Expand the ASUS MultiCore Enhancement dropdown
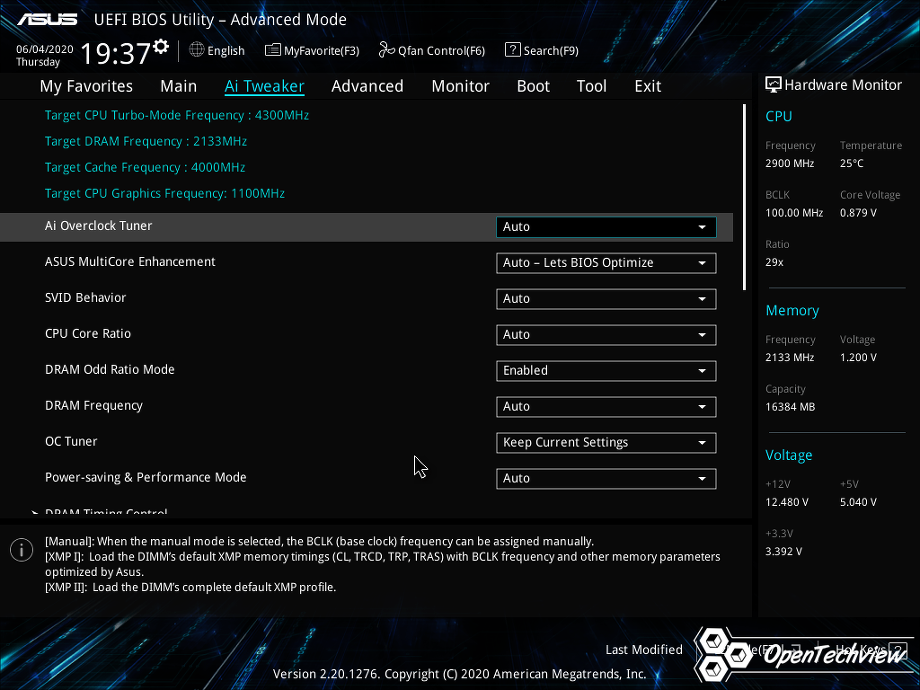Screen dimensions: 920x690 point(606,263)
